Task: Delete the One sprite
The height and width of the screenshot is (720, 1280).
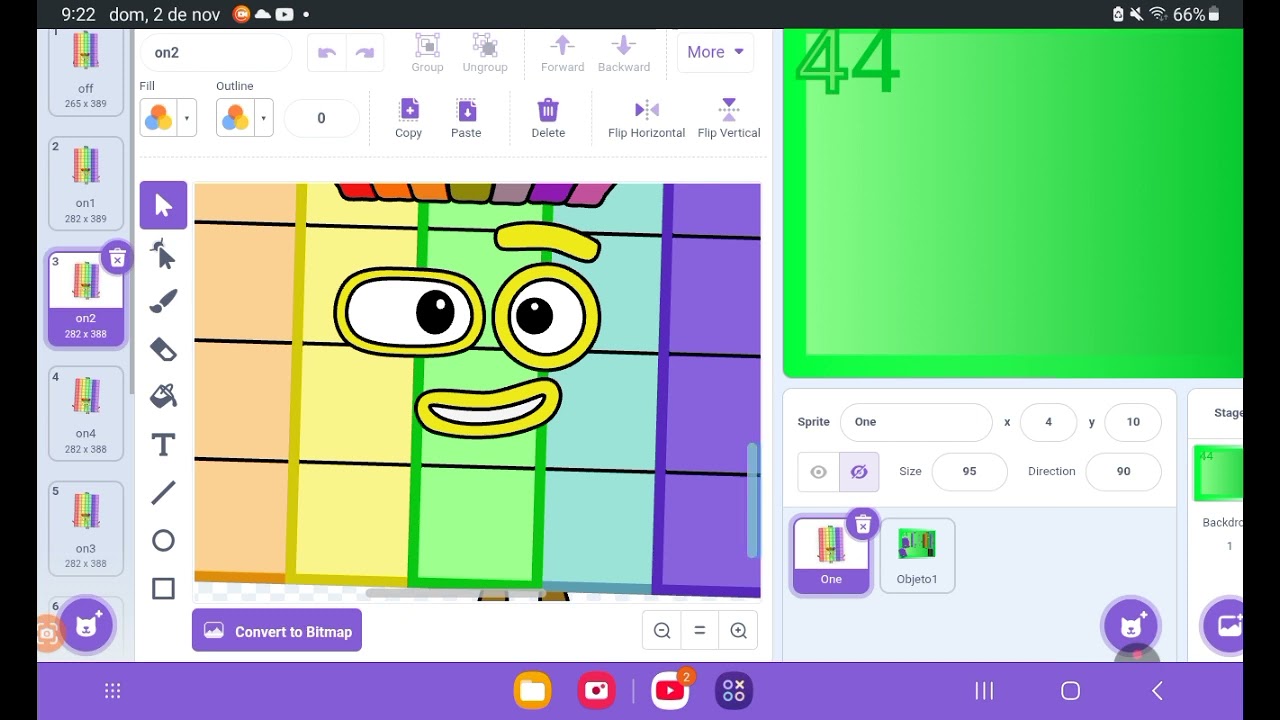Action: (862, 525)
